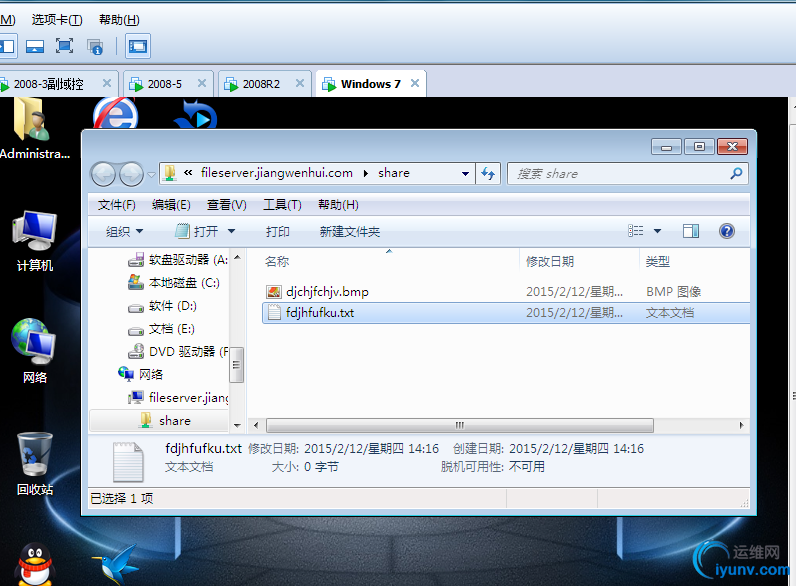Toggle the preview pane button
The image size is (796, 586).
coord(690,232)
